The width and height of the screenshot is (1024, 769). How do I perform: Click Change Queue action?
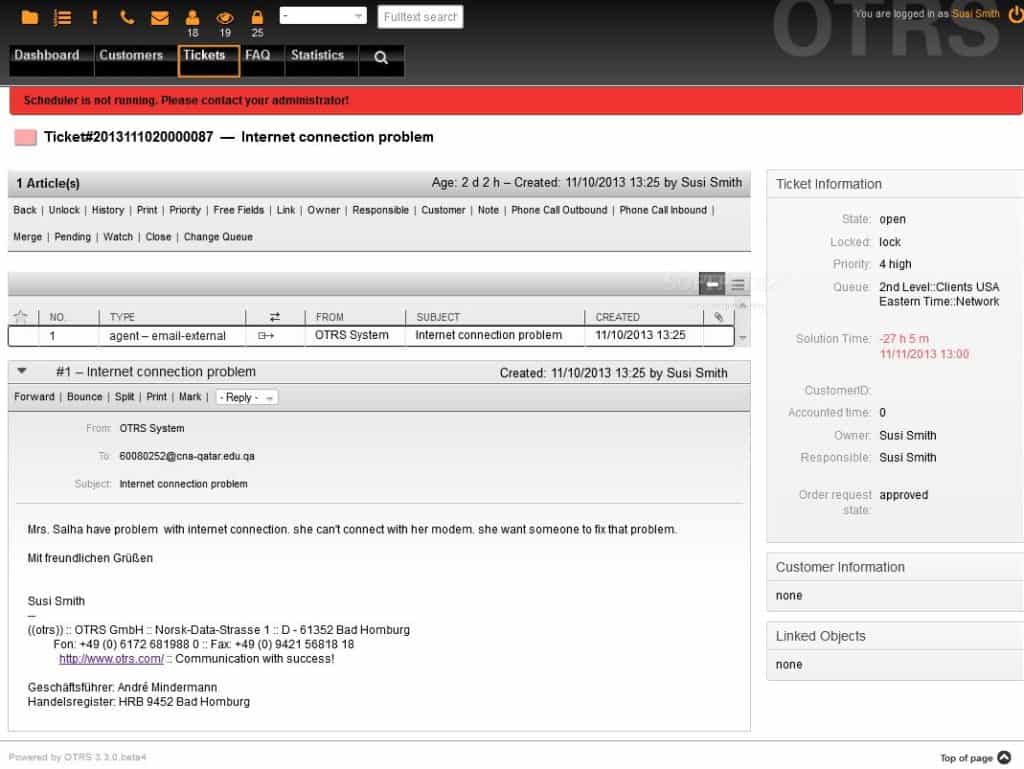[x=218, y=236]
